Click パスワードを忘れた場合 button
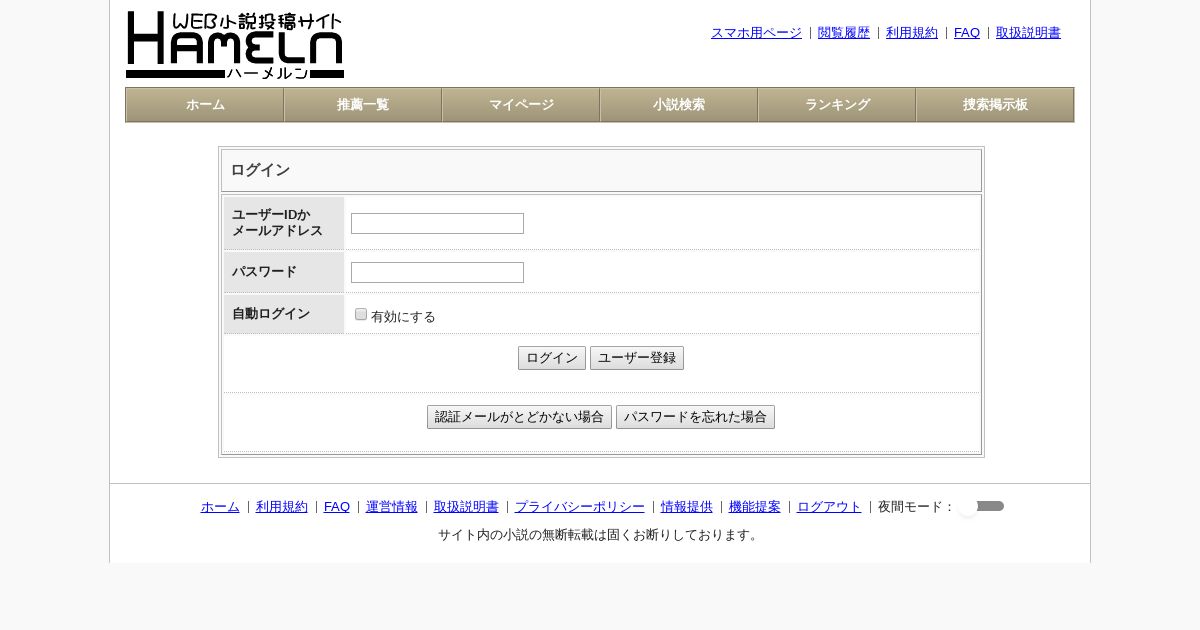This screenshot has height=630, width=1200. (695, 417)
